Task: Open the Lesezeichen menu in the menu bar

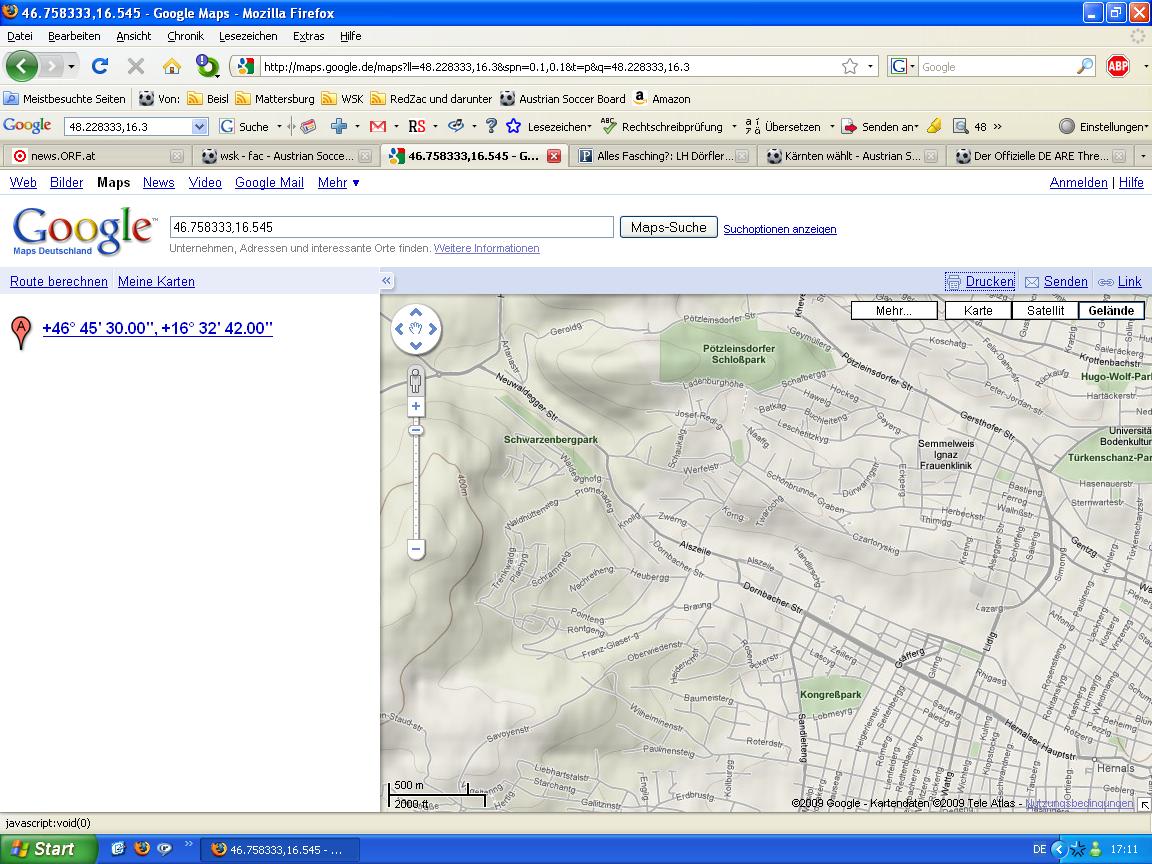Action: tap(248, 36)
